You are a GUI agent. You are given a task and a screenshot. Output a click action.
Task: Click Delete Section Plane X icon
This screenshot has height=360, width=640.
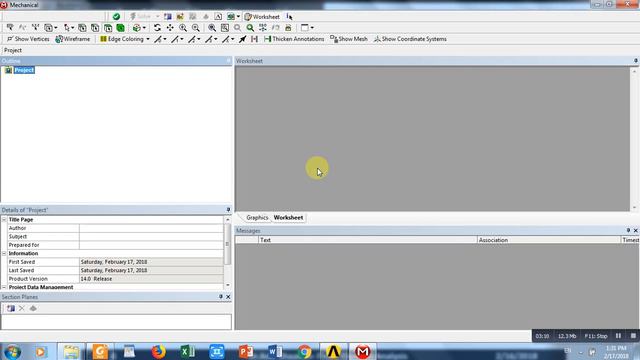(22, 308)
